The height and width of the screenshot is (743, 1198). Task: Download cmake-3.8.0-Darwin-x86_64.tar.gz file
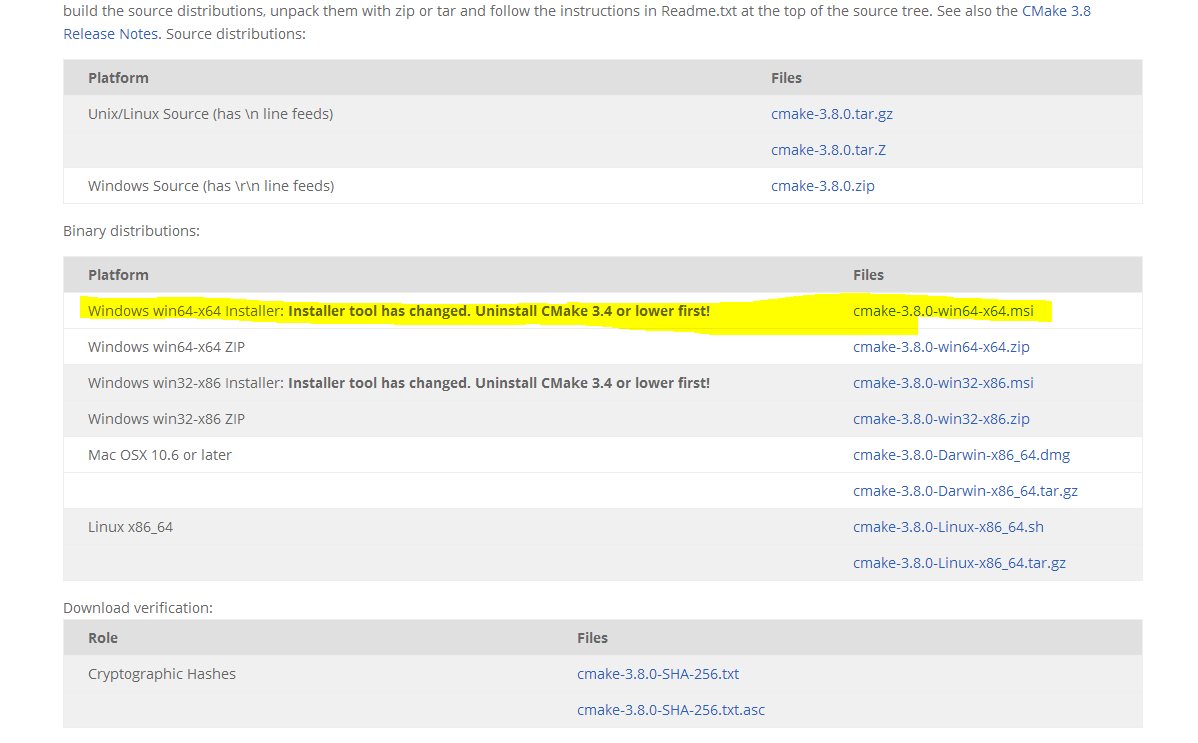(965, 491)
